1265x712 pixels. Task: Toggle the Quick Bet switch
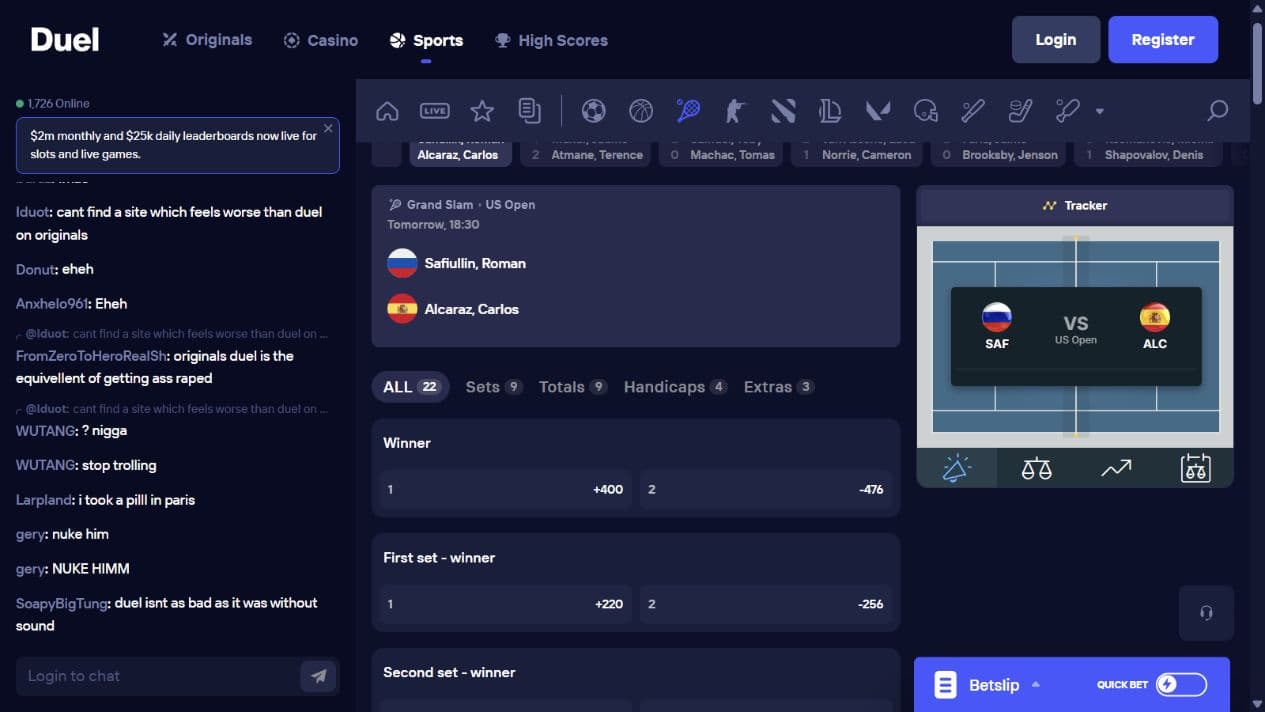(x=1181, y=685)
